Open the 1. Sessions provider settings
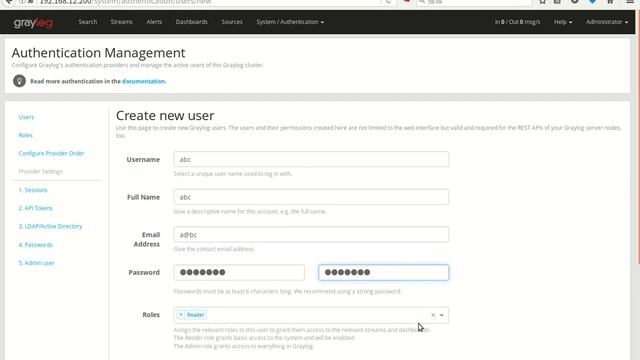Viewport: 640px width, 360px height. pyautogui.click(x=33, y=190)
